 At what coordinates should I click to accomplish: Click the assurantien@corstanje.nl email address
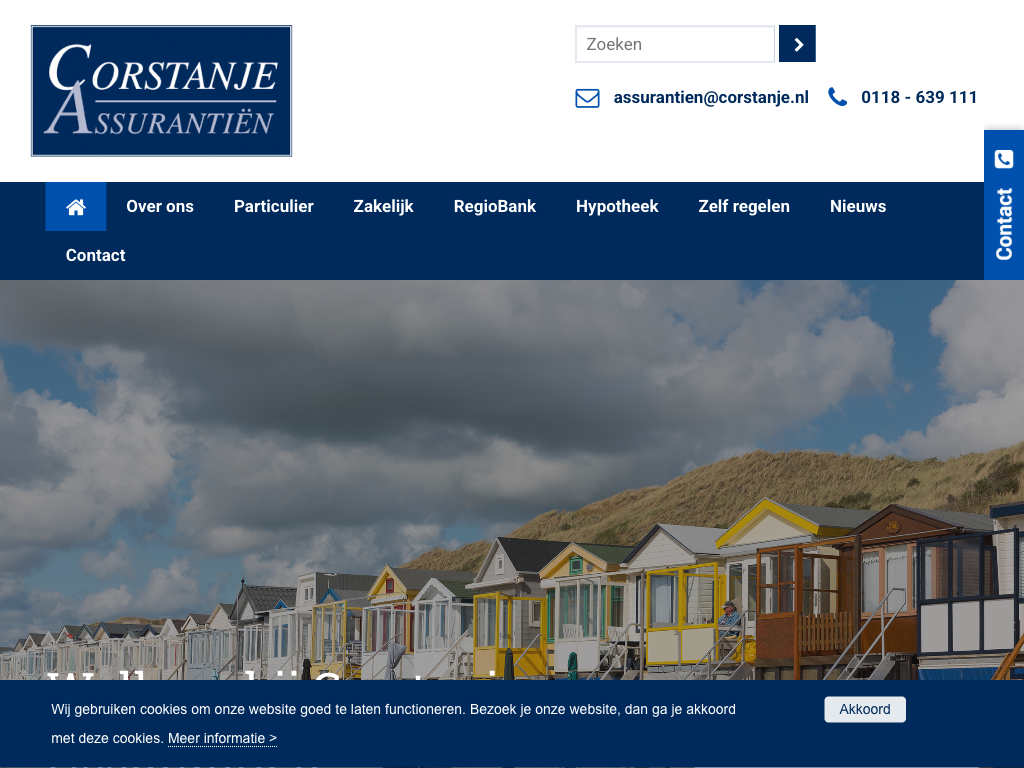(x=710, y=98)
